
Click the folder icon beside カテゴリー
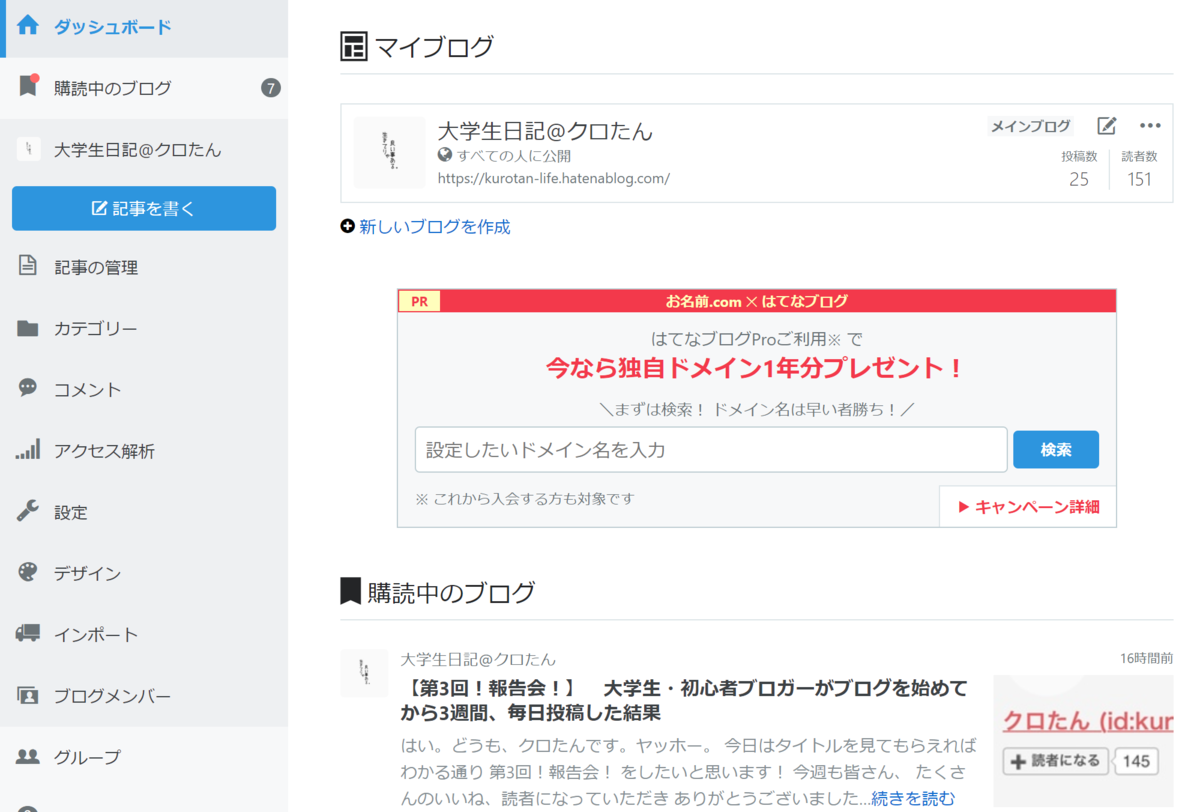coord(28,328)
